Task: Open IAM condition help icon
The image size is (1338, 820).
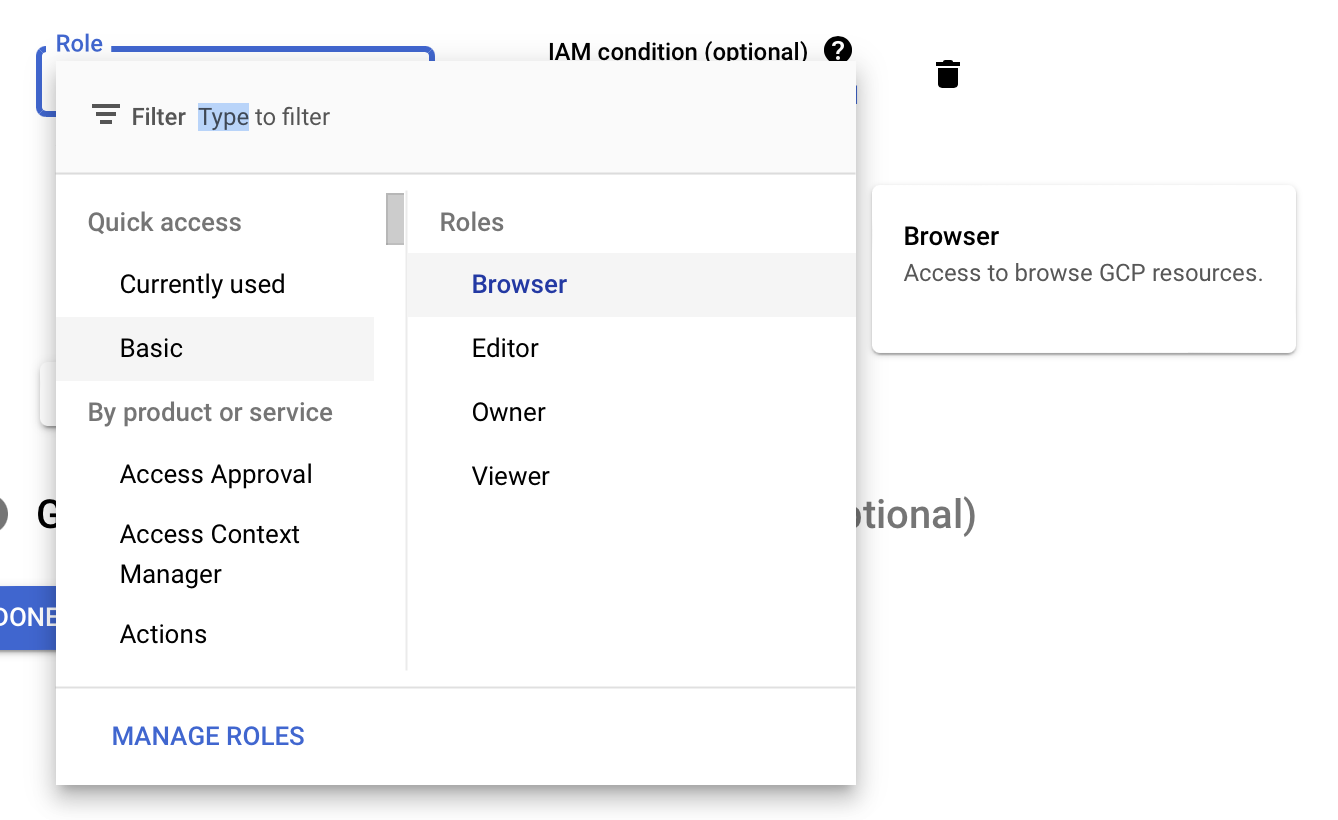Action: click(x=838, y=49)
